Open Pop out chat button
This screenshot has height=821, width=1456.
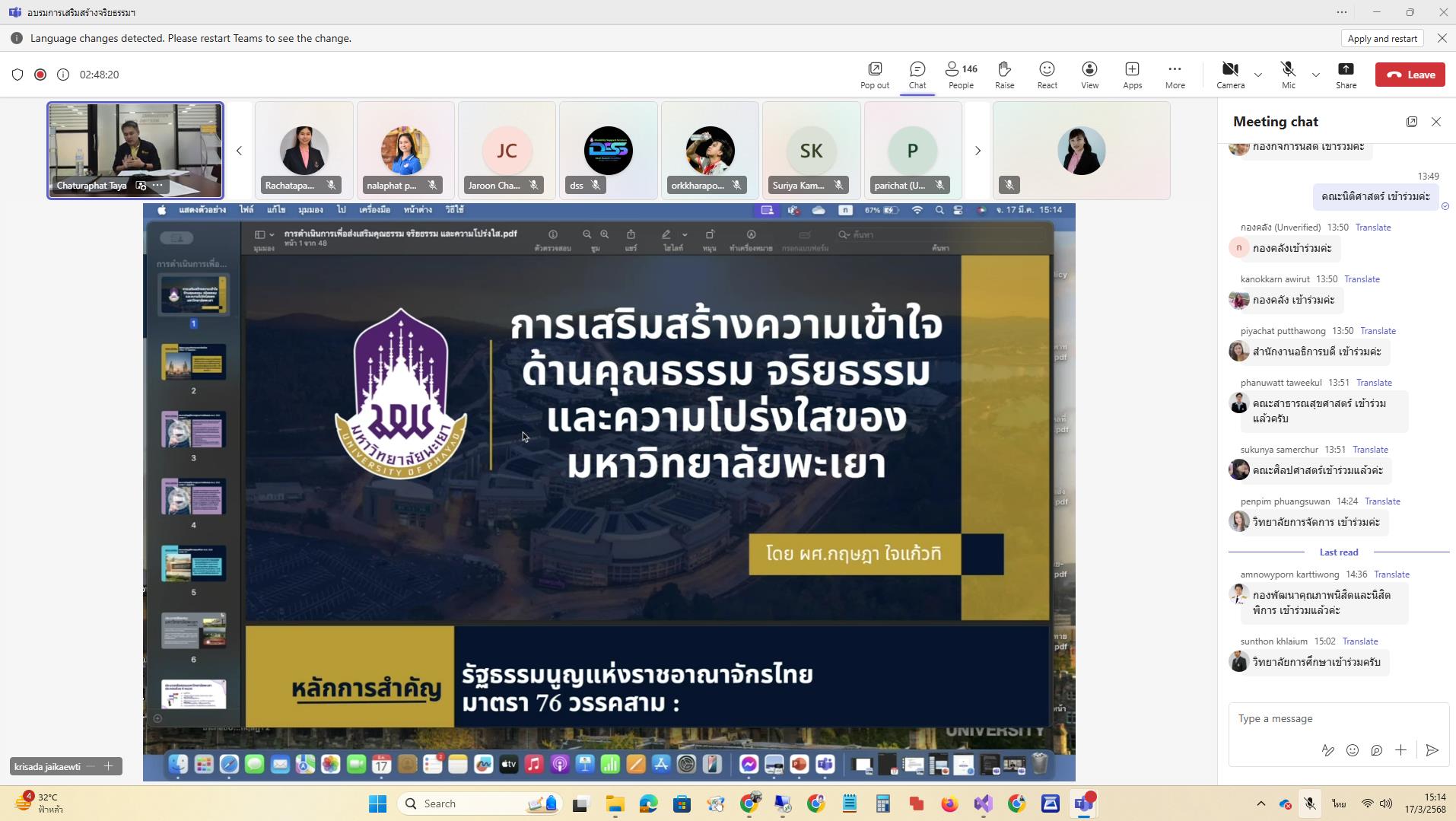pos(875,75)
